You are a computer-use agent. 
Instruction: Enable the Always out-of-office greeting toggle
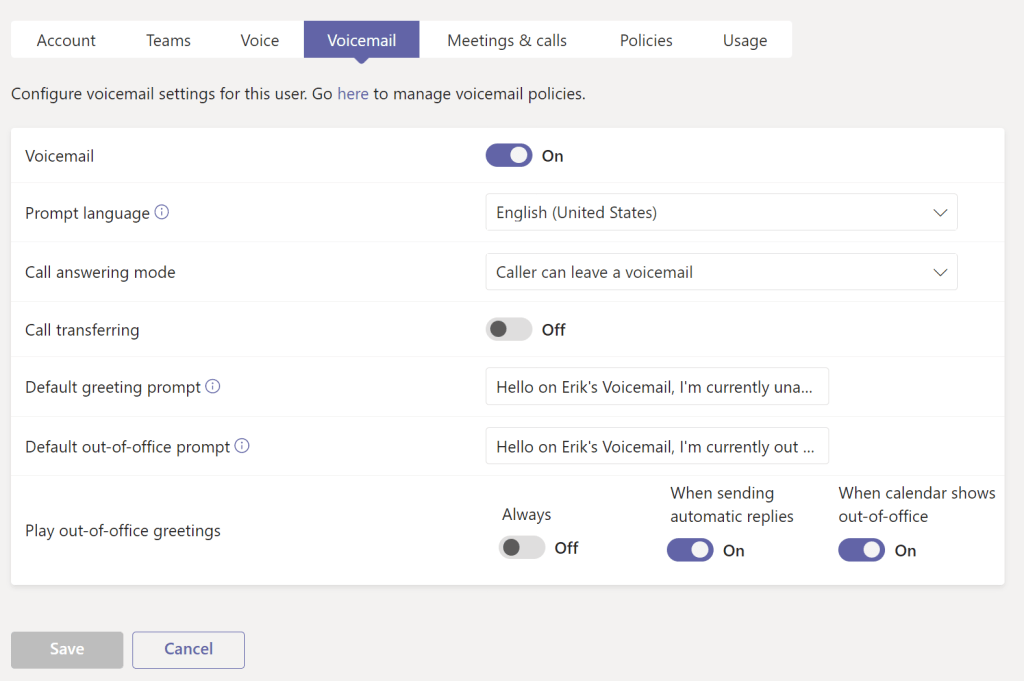coord(522,548)
